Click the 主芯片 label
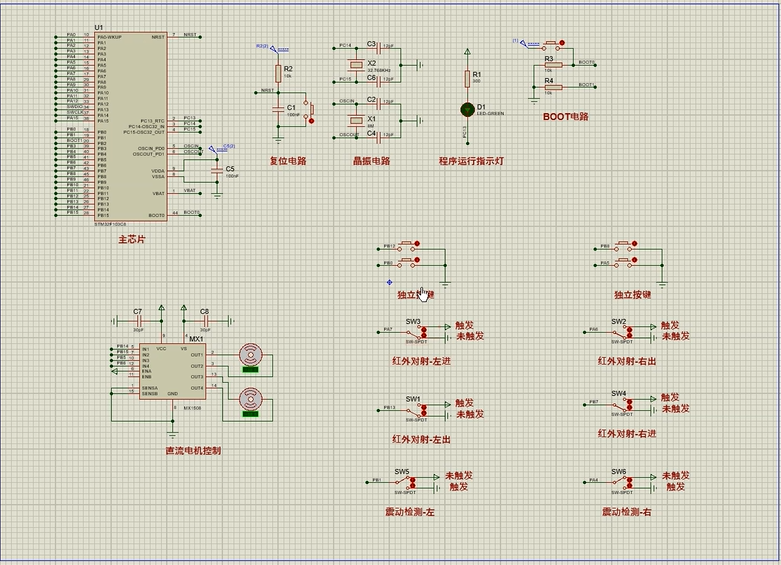 click(x=131, y=240)
